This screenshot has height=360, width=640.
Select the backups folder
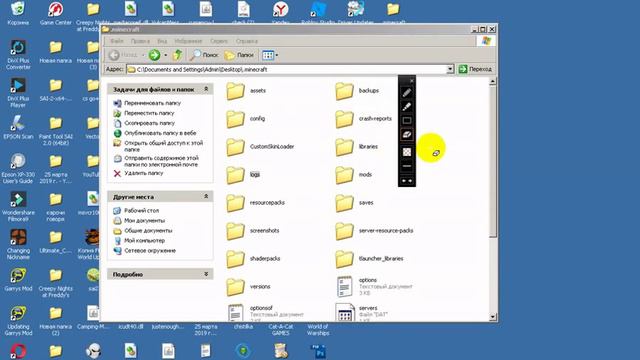pos(357,91)
